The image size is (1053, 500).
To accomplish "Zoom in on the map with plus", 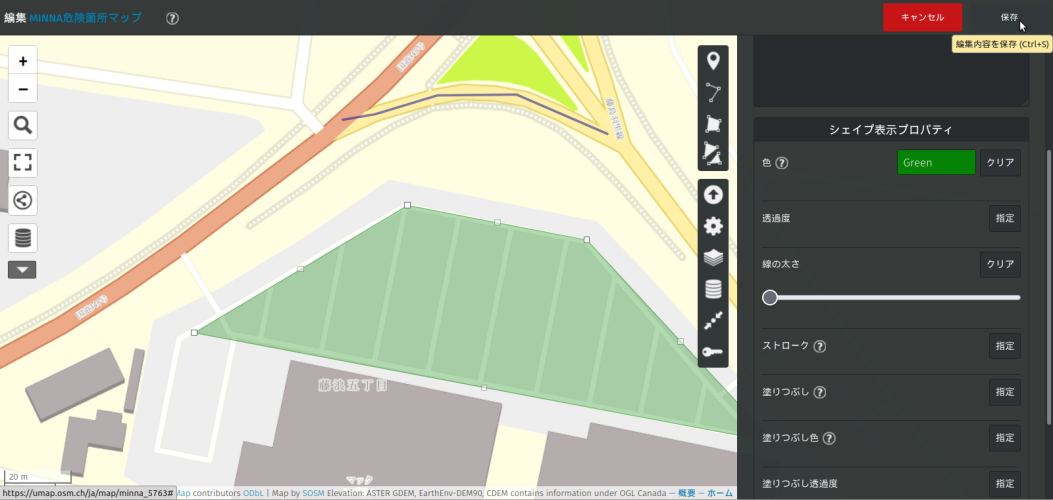I will [x=23, y=61].
